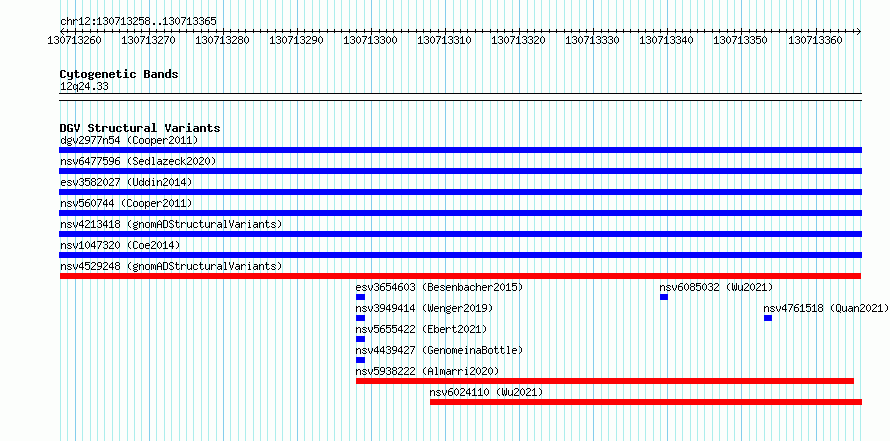Select small blue marker under nsv5655422
Screen dimensions: 890x441
point(360,339)
